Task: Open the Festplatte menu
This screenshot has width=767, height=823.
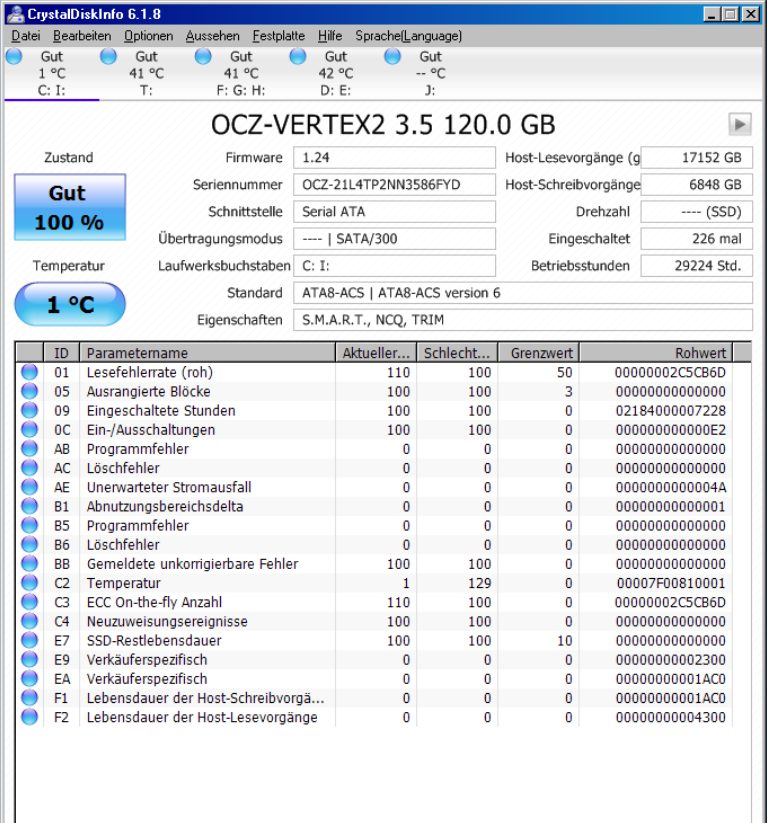Action: tap(279, 36)
